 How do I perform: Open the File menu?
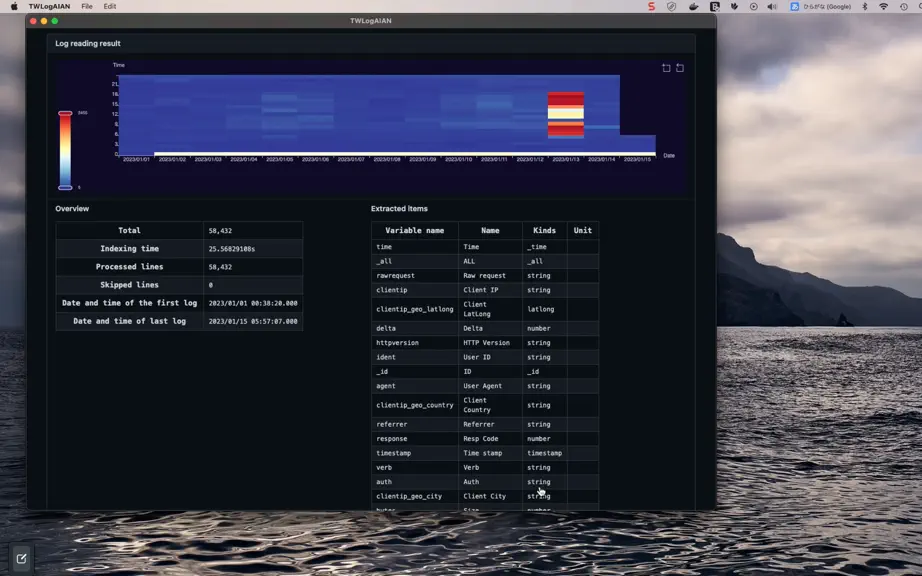(87, 6)
